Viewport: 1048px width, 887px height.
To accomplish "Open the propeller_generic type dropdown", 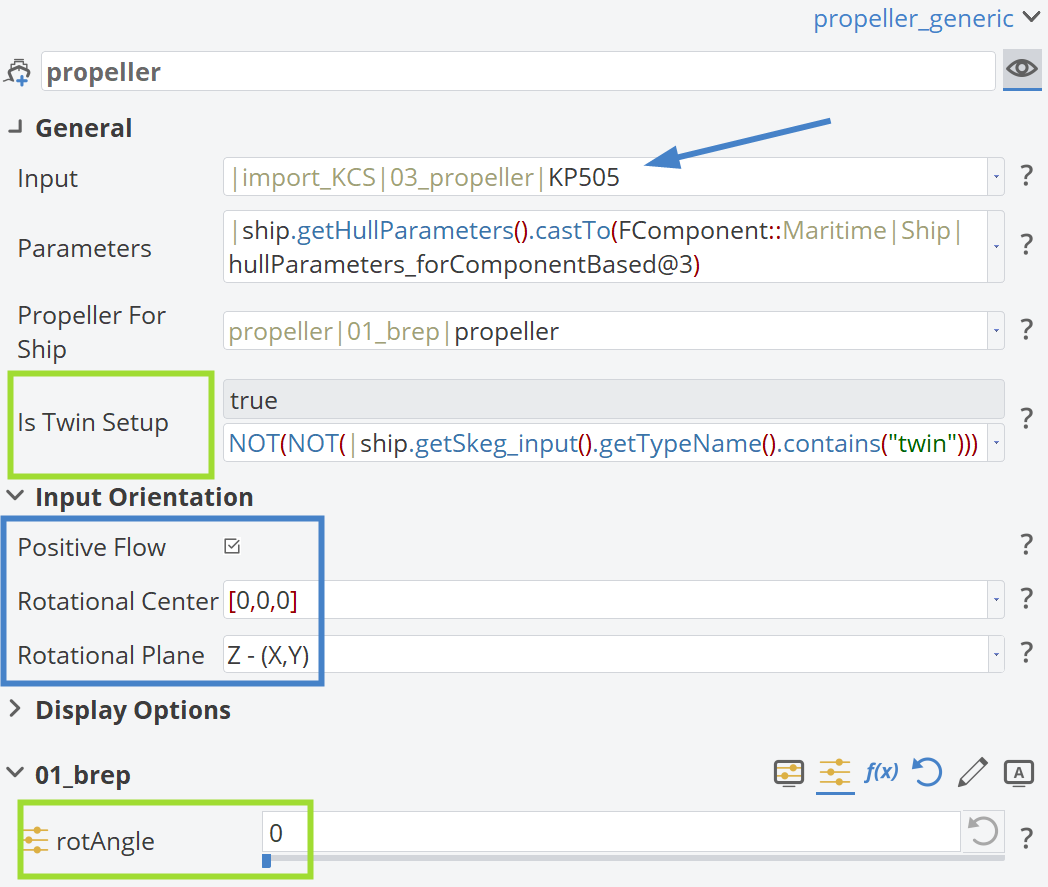I will click(x=926, y=19).
